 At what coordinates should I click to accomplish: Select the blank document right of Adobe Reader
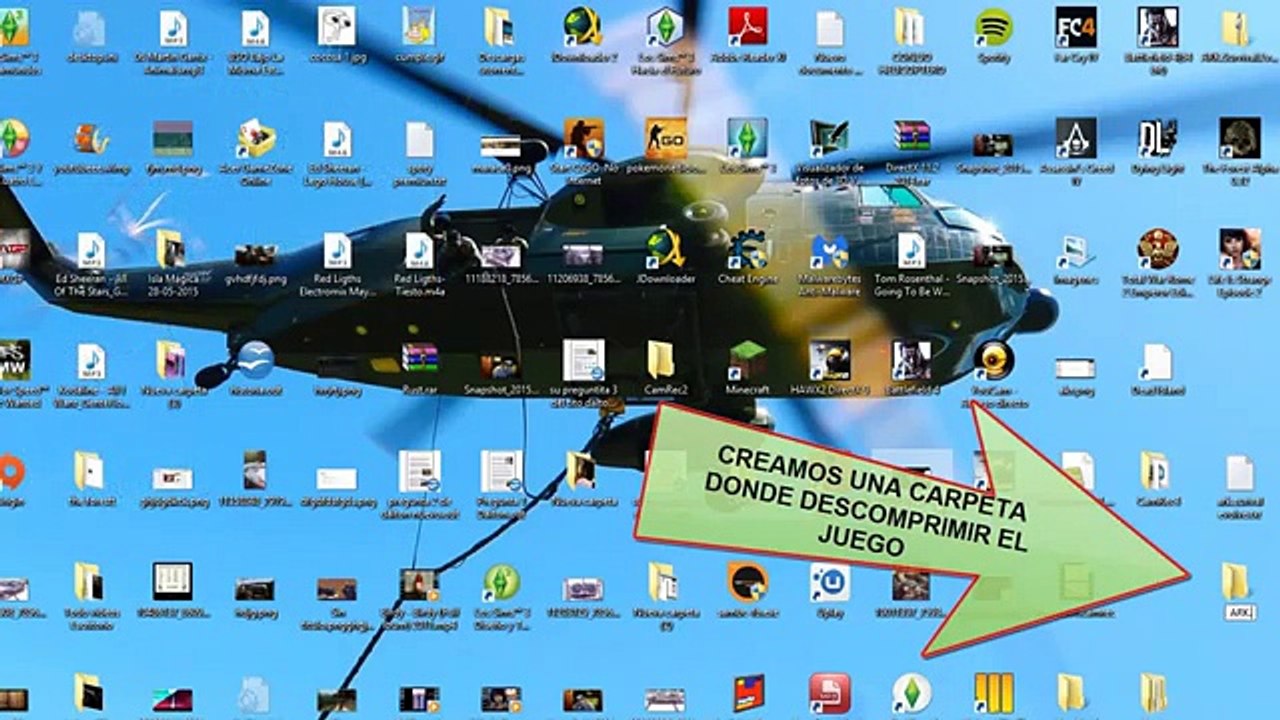coord(829,28)
